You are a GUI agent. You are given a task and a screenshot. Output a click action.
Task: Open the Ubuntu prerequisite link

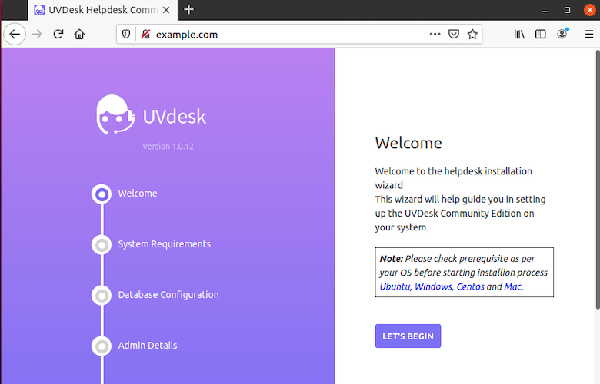coord(395,286)
